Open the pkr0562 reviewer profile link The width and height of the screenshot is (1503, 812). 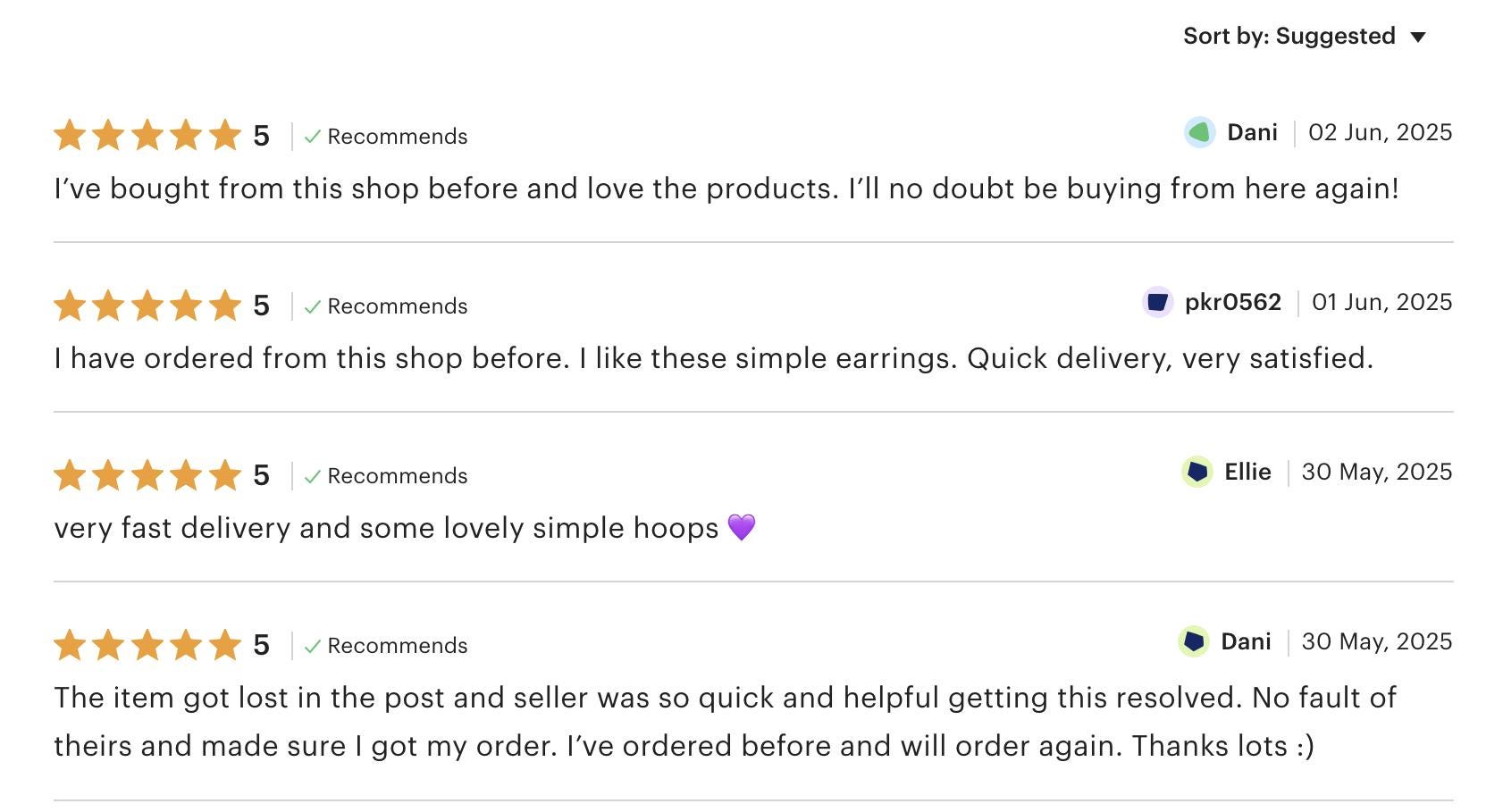click(1232, 302)
